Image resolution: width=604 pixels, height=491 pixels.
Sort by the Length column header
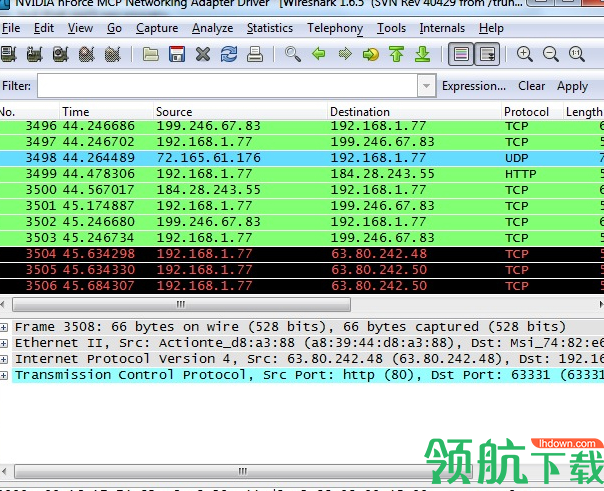point(584,112)
